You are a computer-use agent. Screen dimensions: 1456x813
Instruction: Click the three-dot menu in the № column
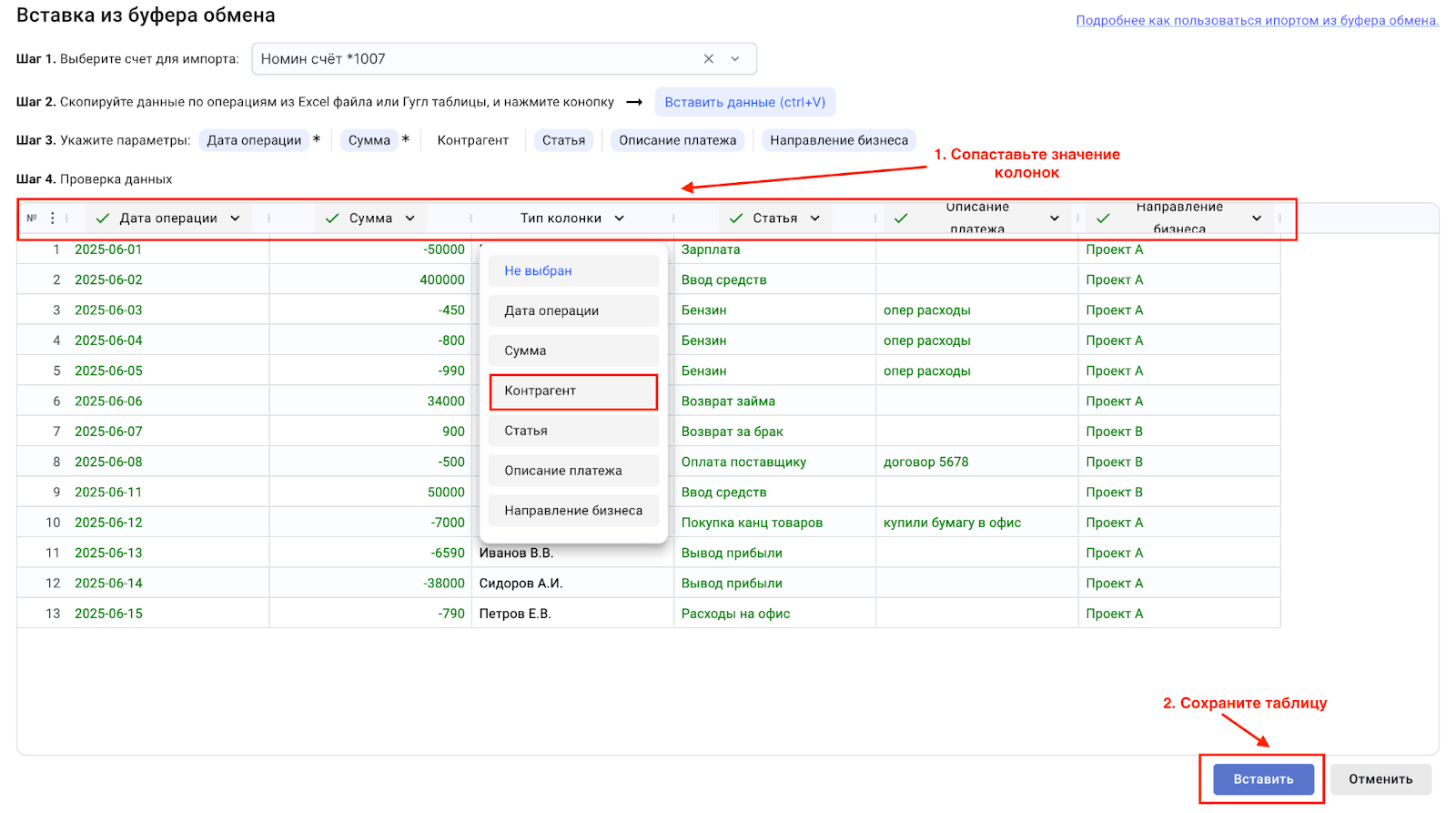[53, 218]
